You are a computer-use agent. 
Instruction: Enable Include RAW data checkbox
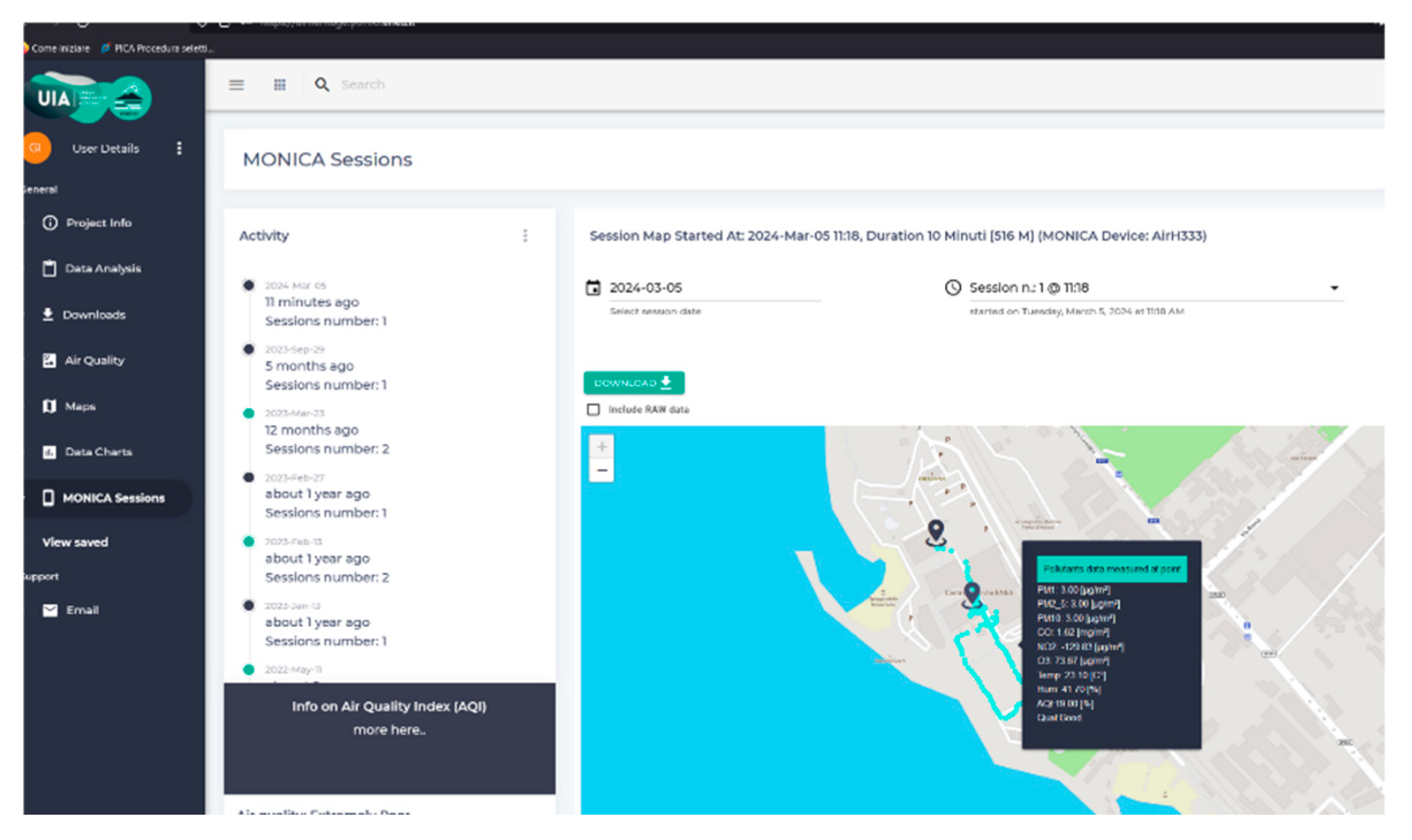[x=593, y=409]
